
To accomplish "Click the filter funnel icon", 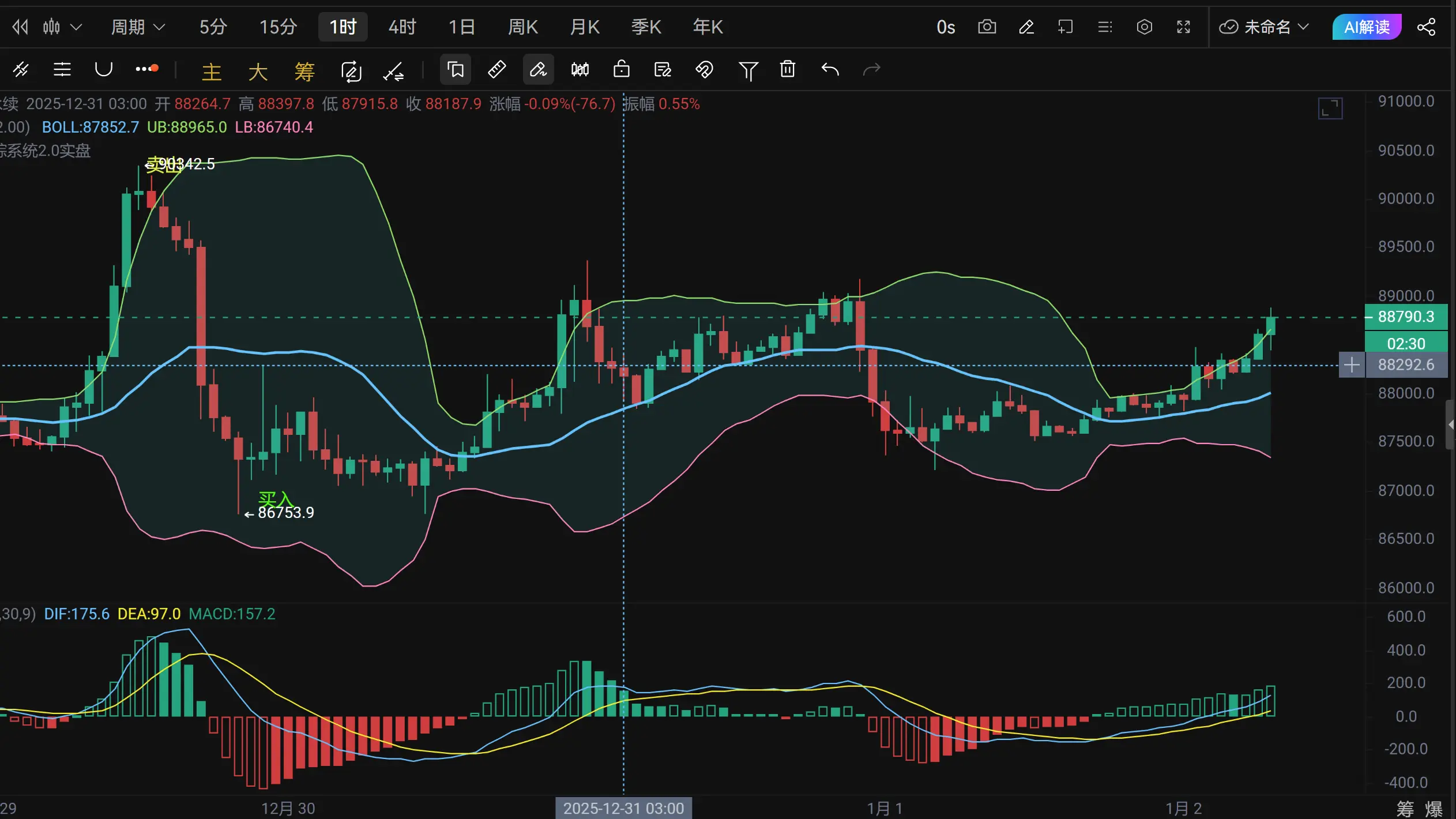I will [748, 70].
